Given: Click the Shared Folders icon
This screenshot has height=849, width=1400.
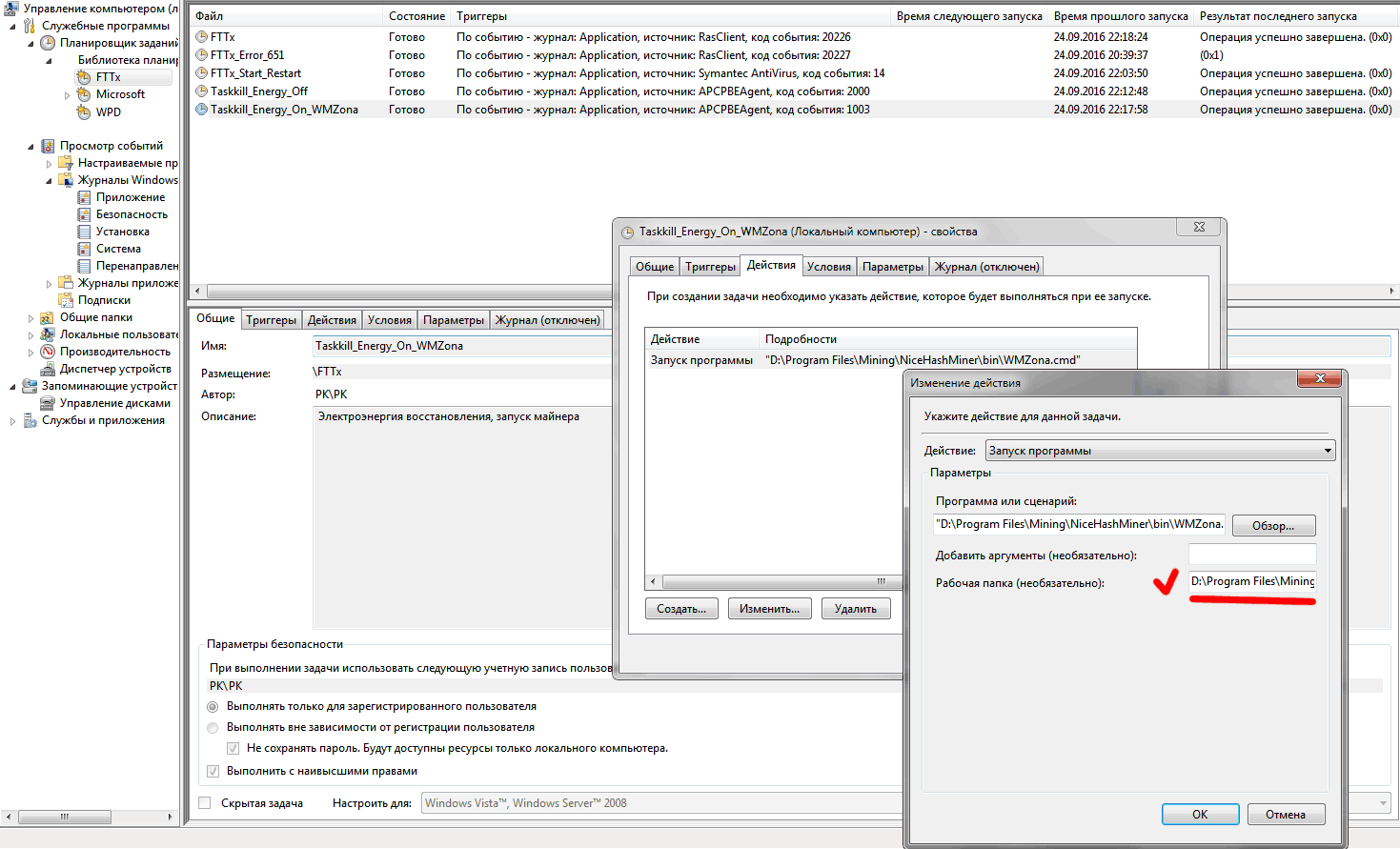Looking at the screenshot, I should [48, 317].
